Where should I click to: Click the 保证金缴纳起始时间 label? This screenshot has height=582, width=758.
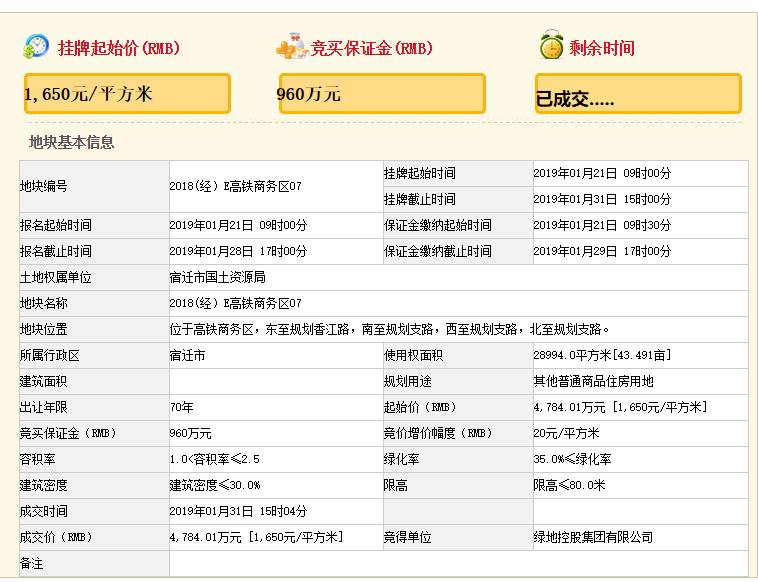tap(437, 225)
